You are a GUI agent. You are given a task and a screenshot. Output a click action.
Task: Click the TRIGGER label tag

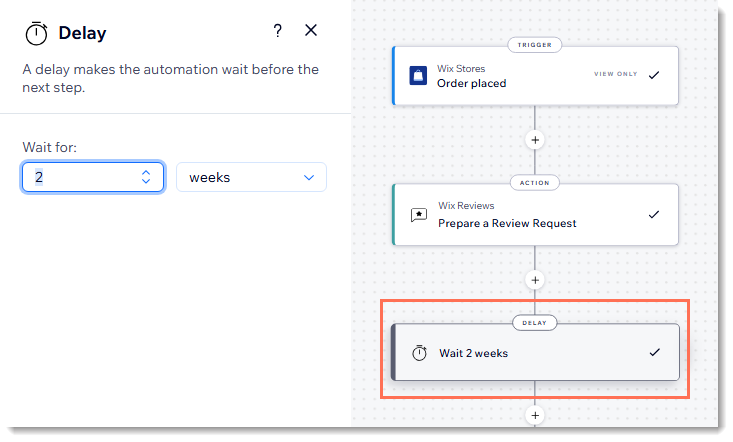click(535, 45)
